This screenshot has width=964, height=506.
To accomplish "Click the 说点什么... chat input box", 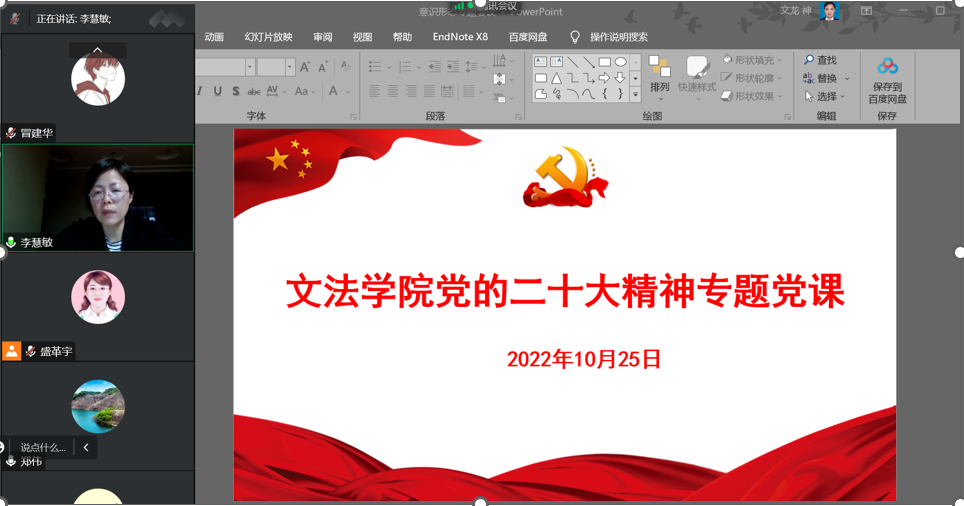I will [43, 448].
